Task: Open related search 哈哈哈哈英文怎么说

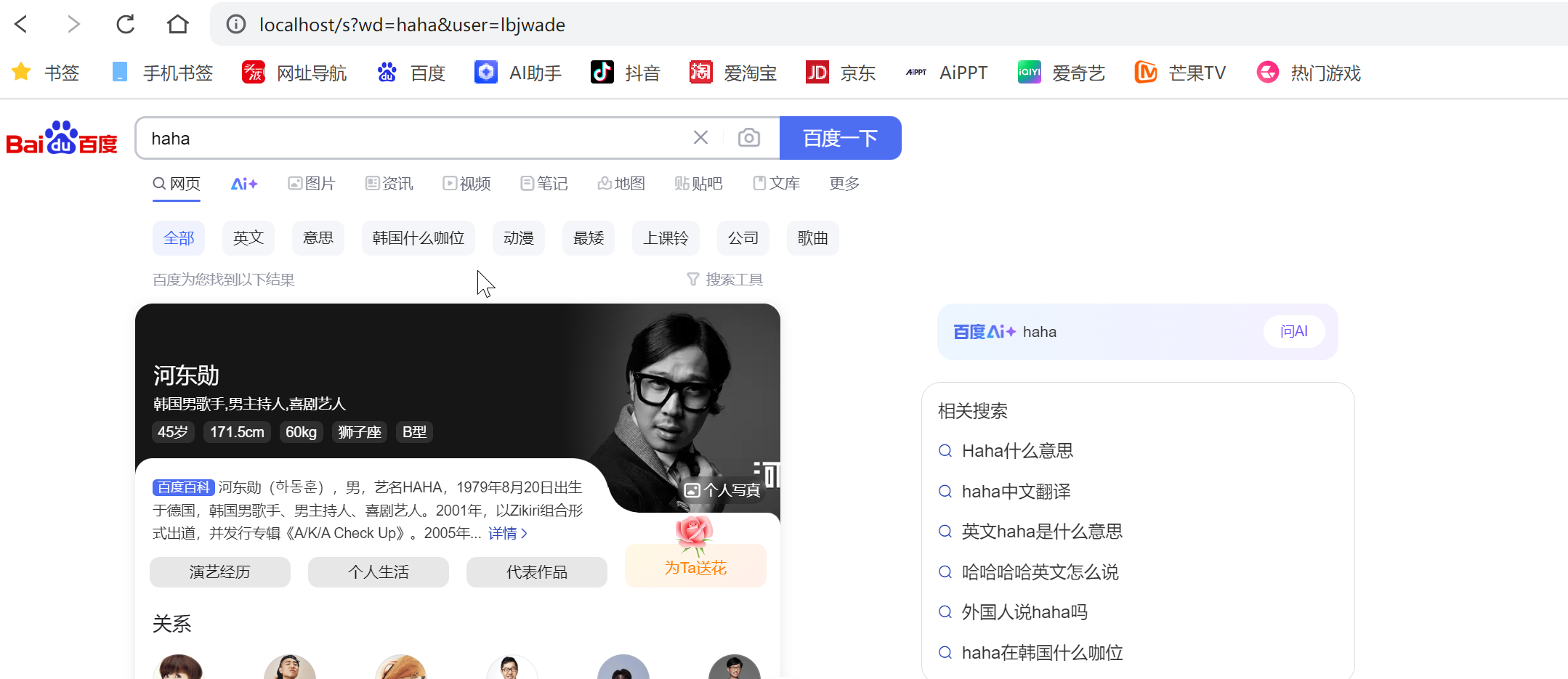Action: 1040,572
